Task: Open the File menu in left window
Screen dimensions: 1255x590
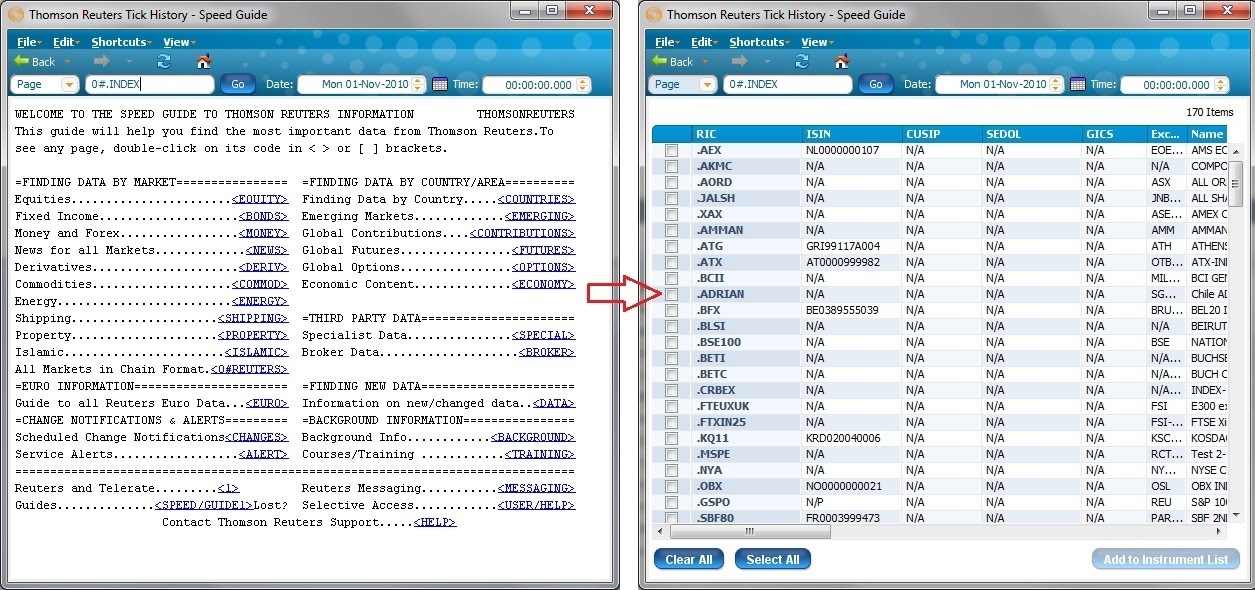Action: (x=28, y=42)
